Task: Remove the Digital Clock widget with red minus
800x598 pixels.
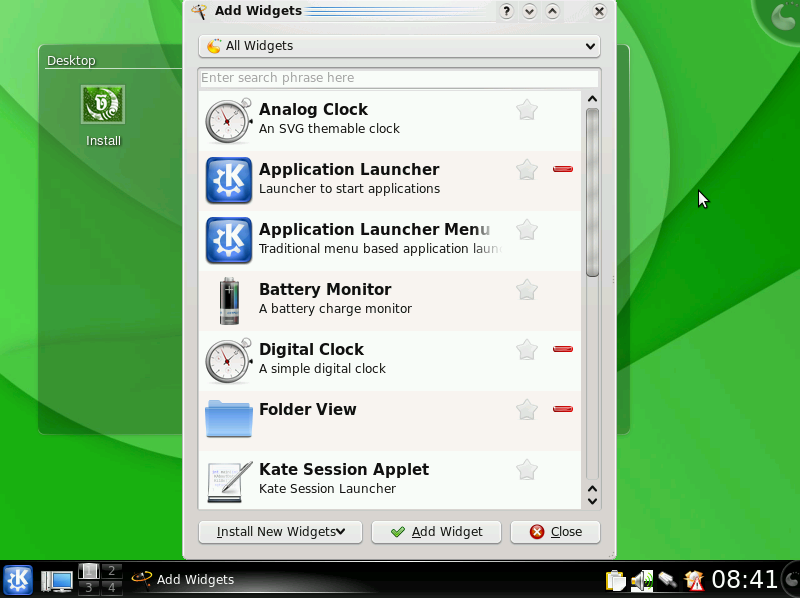Action: click(x=563, y=349)
